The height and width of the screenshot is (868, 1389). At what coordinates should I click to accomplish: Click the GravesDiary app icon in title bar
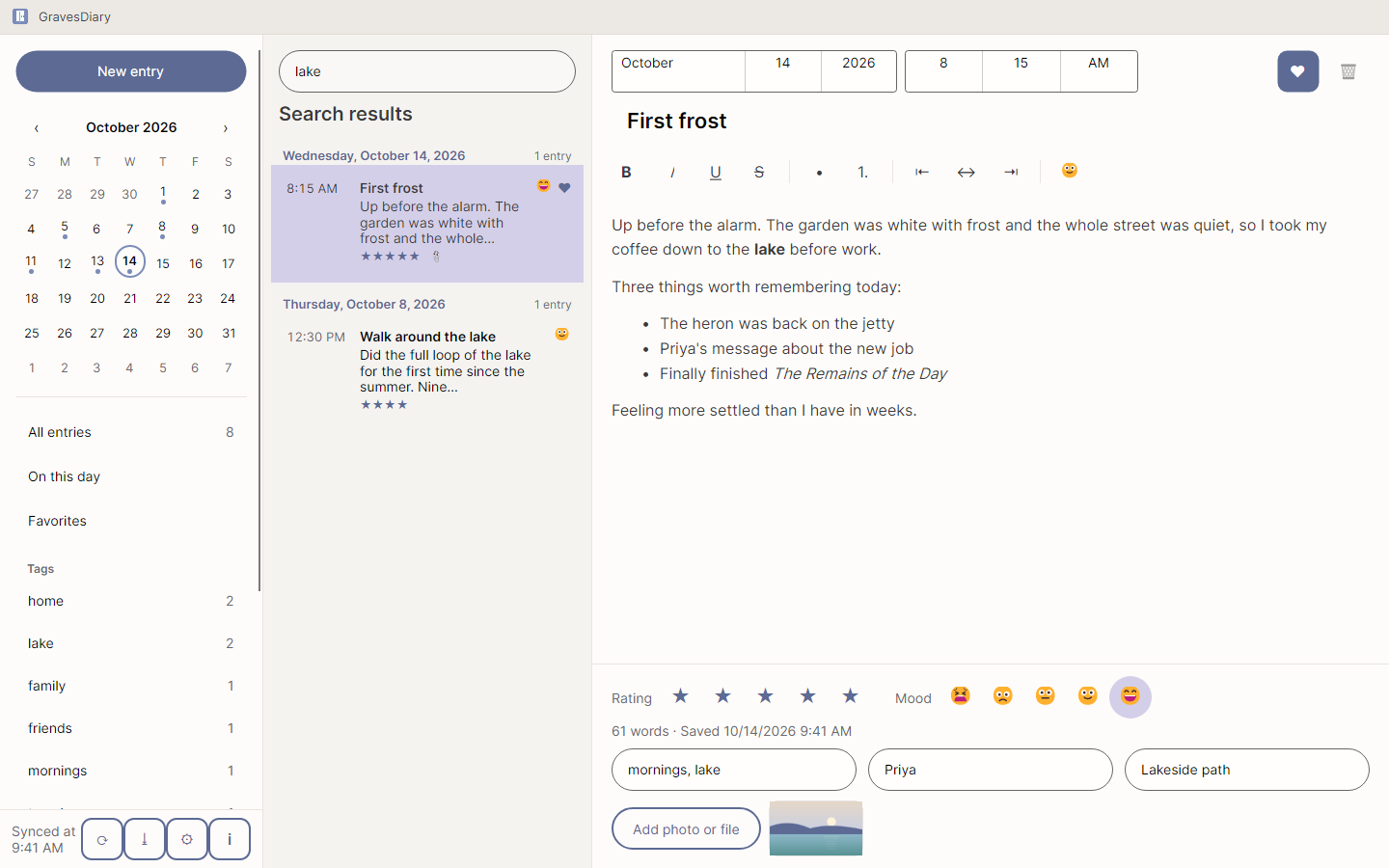(x=20, y=16)
